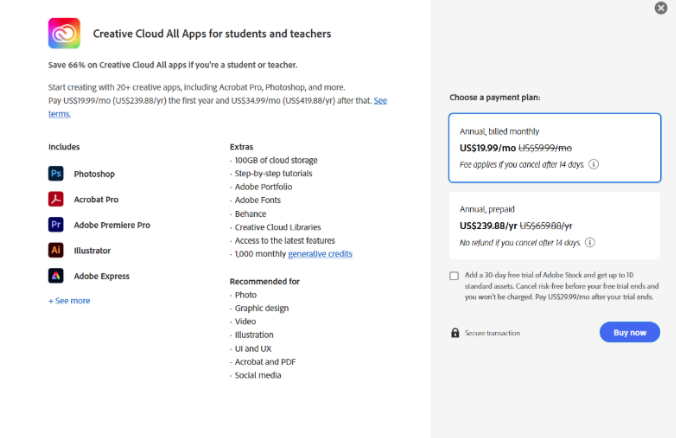This screenshot has width=676, height=438.
Task: Open info icon beside cancellation fee note
Action: [594, 164]
